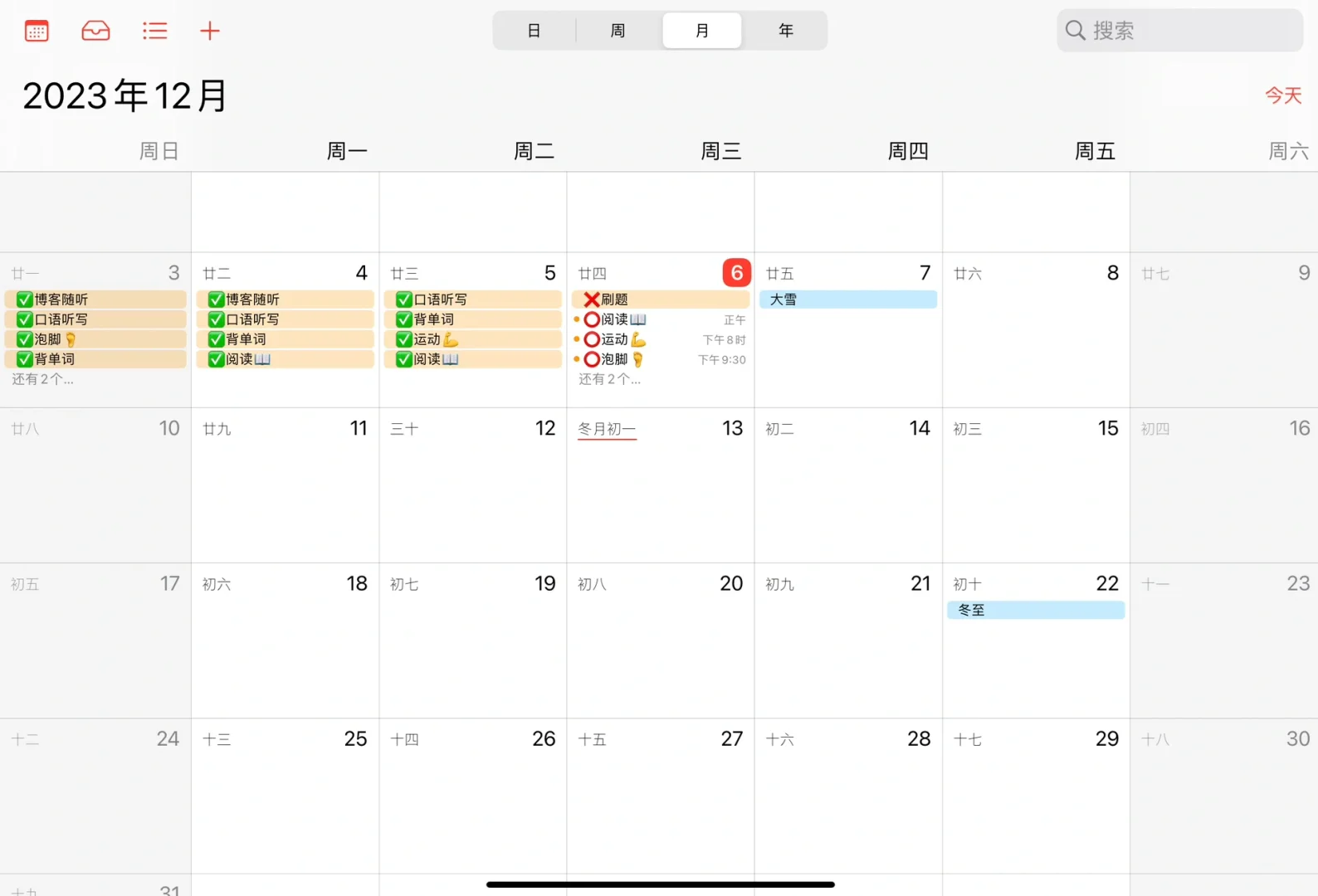Expand the hidden events on December 6
This screenshot has height=896, width=1318.
[x=609, y=379]
